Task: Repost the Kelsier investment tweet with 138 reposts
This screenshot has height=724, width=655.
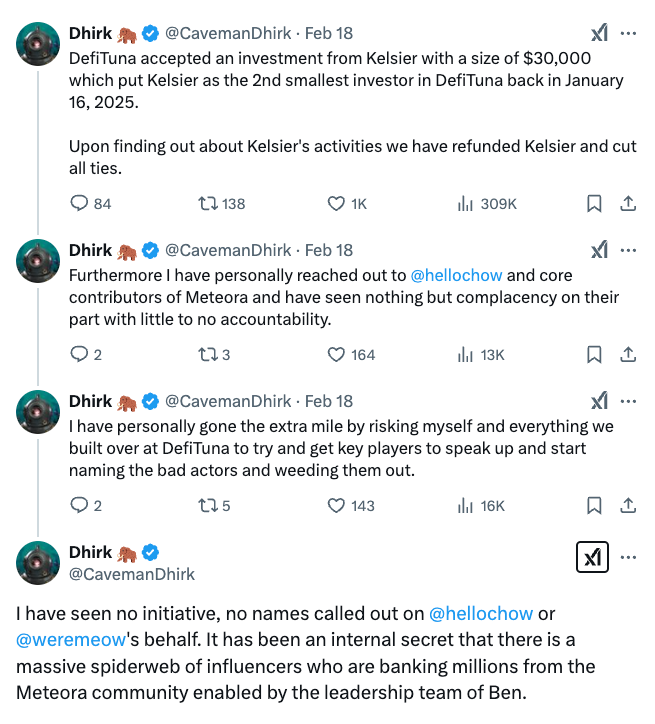Action: tap(208, 203)
